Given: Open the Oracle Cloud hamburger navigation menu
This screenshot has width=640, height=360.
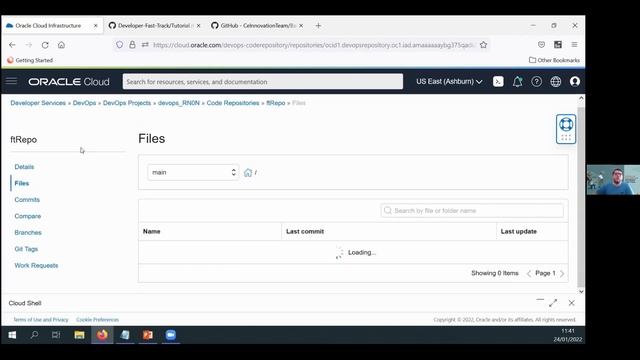Looking at the screenshot, I should [x=11, y=81].
